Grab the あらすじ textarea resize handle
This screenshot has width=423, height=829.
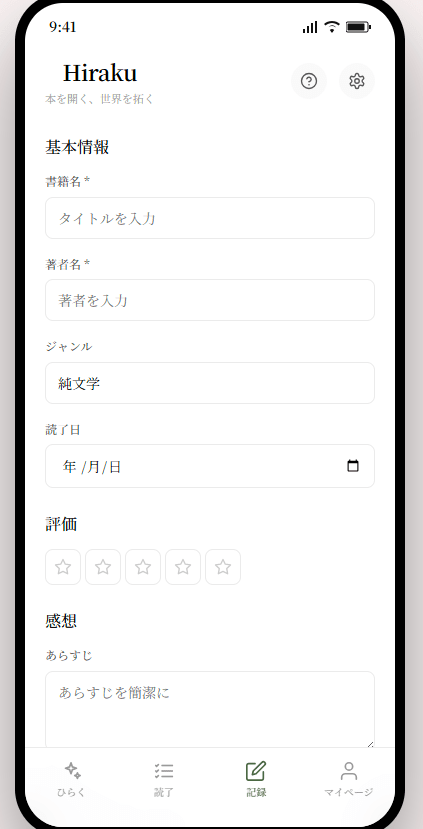point(370,744)
